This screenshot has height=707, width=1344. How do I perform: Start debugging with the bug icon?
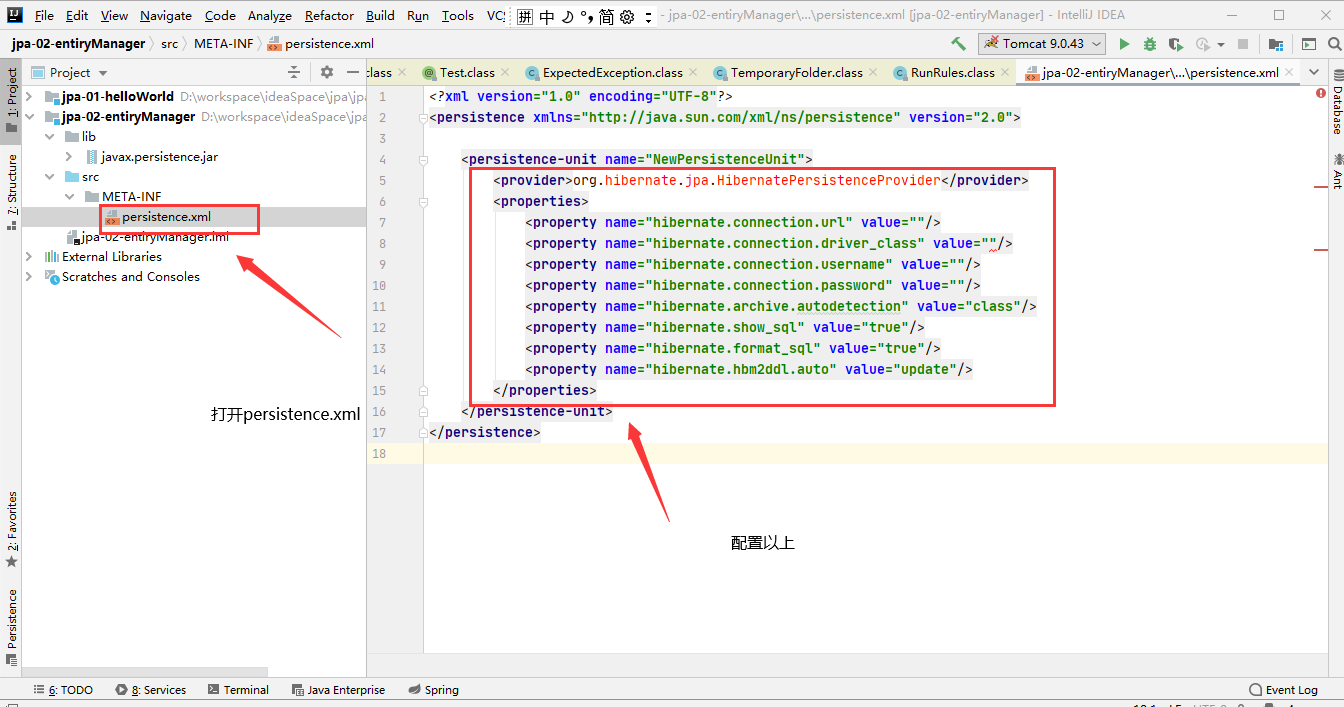(1150, 44)
